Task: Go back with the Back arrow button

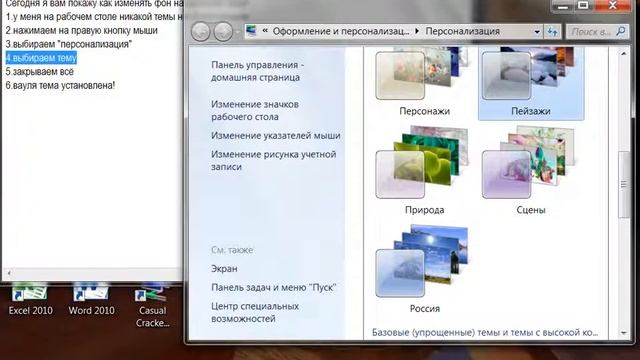Action: [x=200, y=31]
